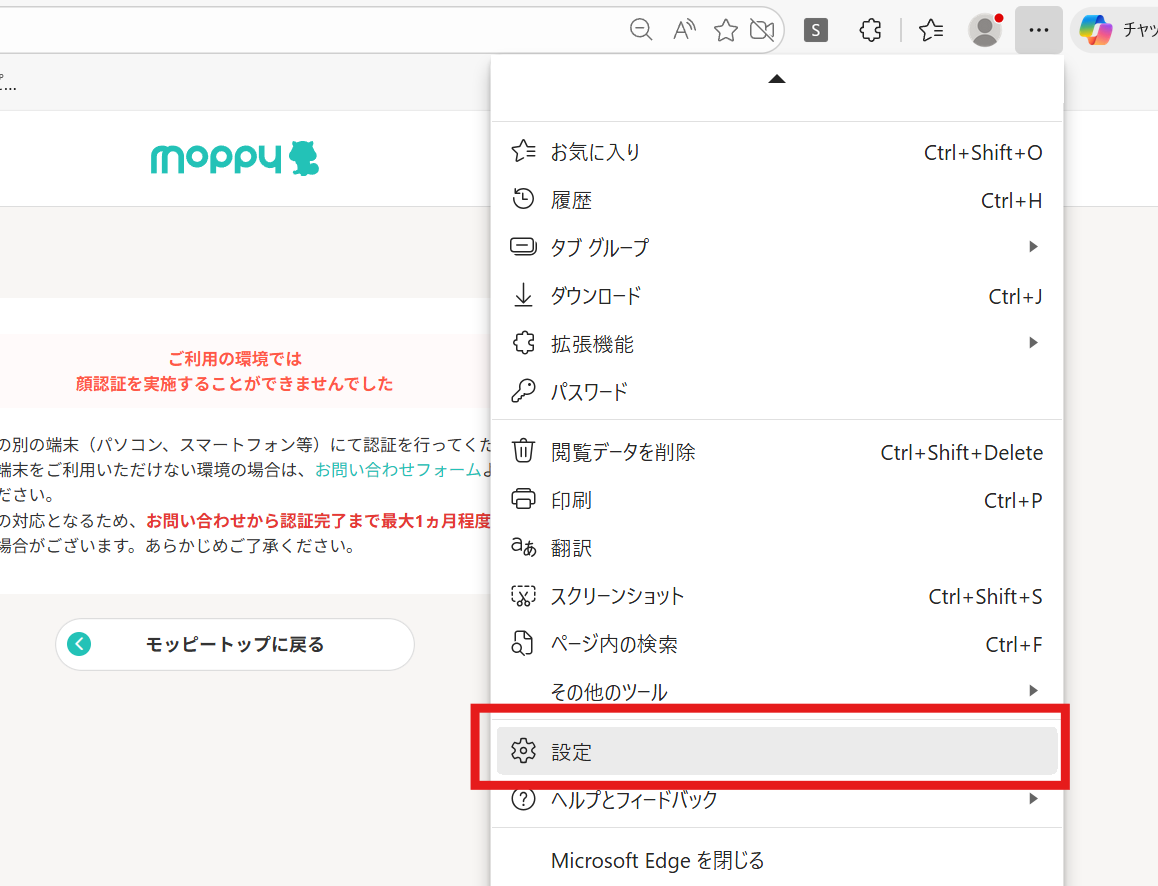Image resolution: width=1158 pixels, height=886 pixels.
Task: Open the favorites list toolbar icon
Action: pyautogui.click(x=931, y=30)
